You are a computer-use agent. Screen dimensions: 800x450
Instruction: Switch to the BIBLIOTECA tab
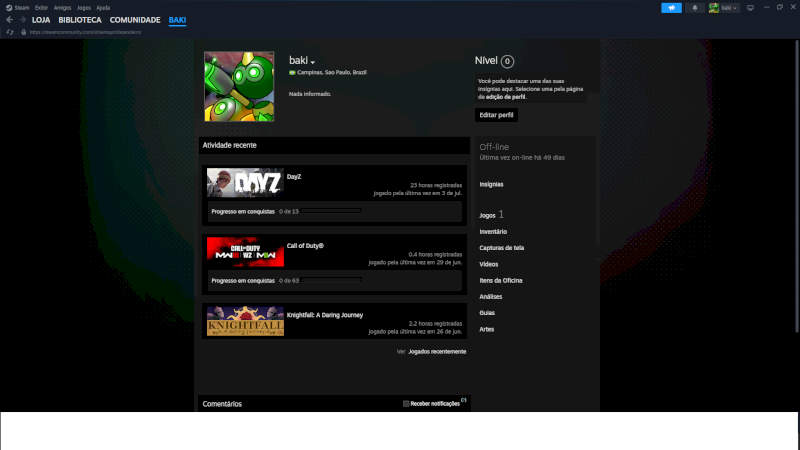tap(79, 20)
